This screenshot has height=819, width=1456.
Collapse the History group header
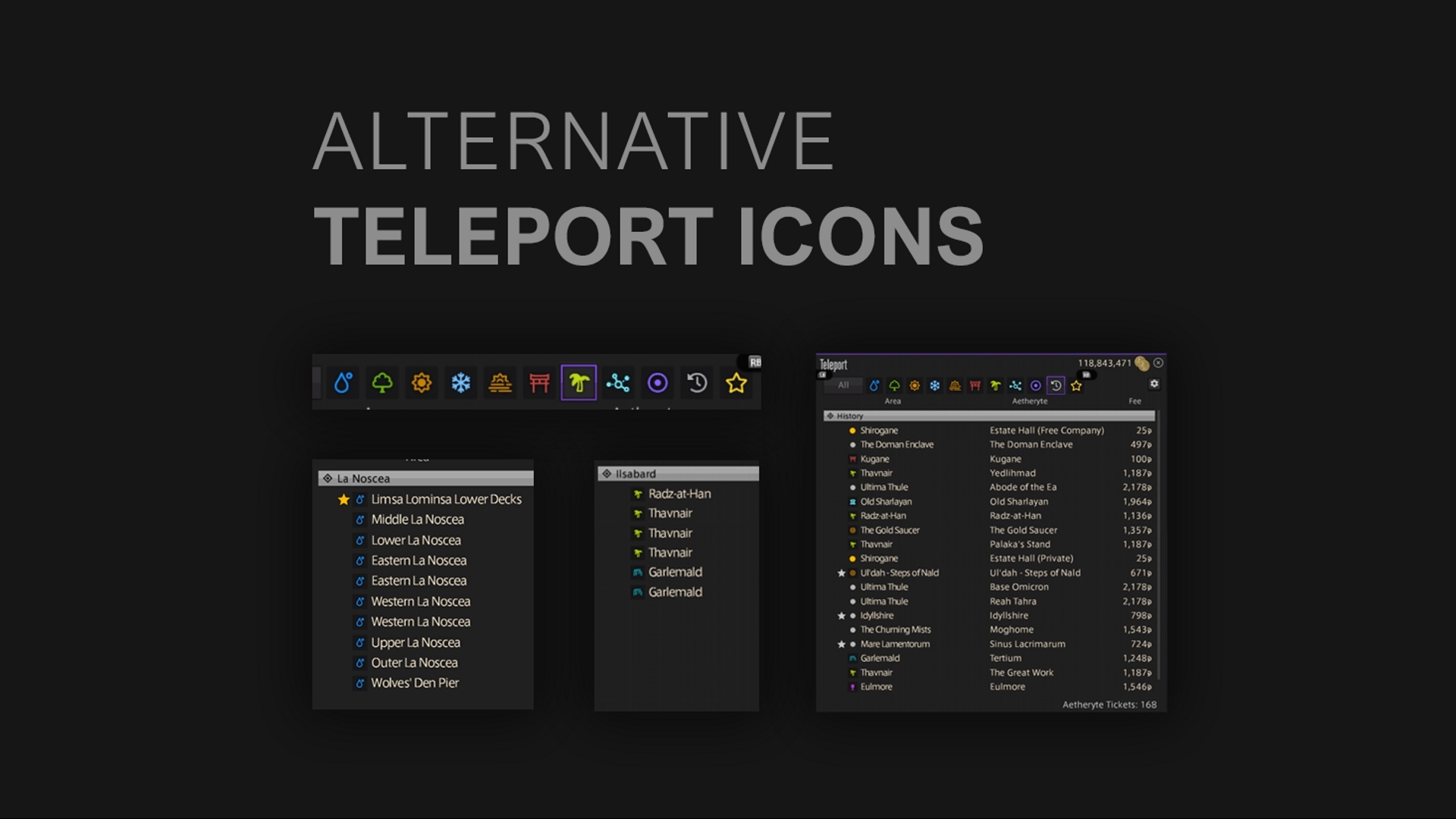click(989, 416)
